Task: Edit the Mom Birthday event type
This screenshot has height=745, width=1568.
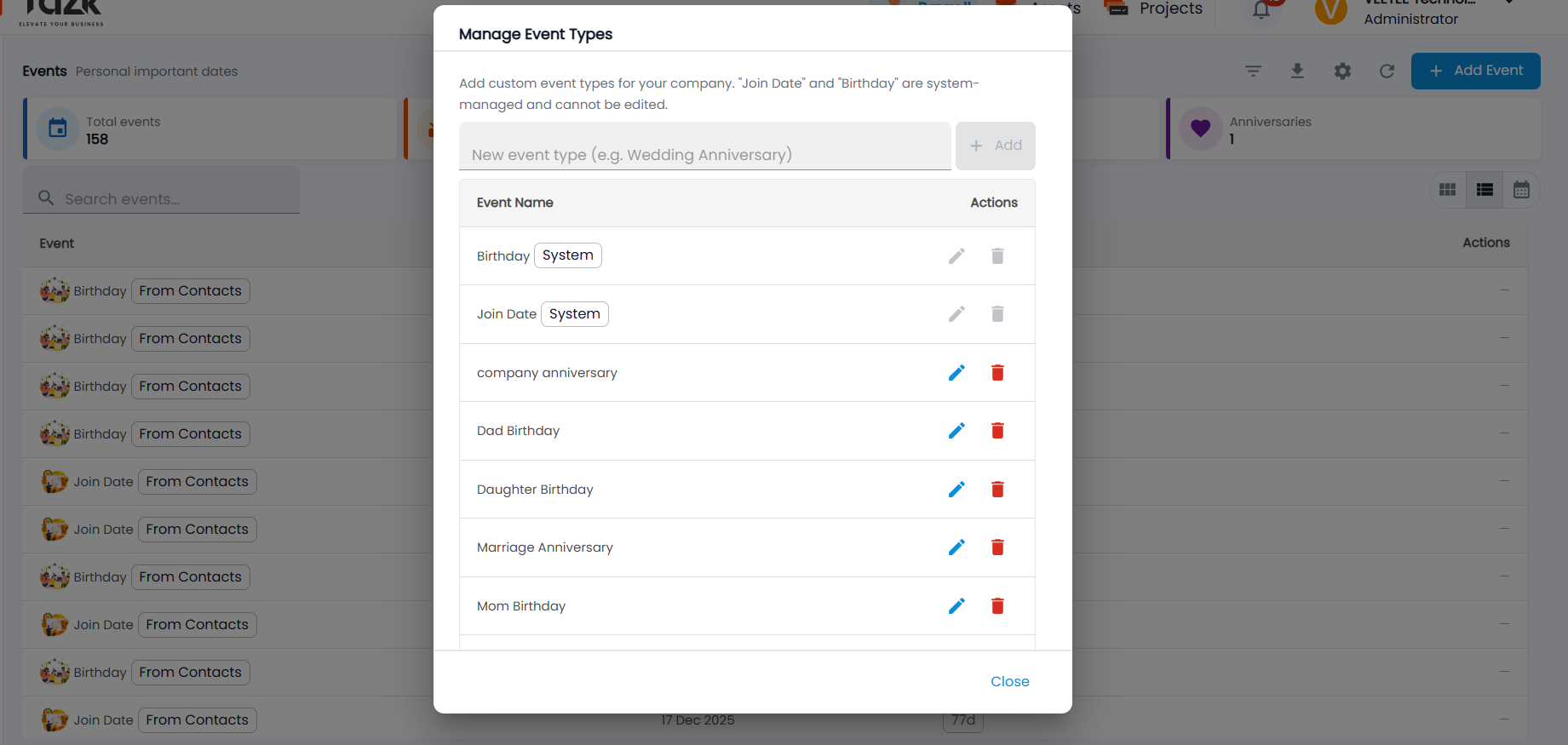Action: pos(956,606)
